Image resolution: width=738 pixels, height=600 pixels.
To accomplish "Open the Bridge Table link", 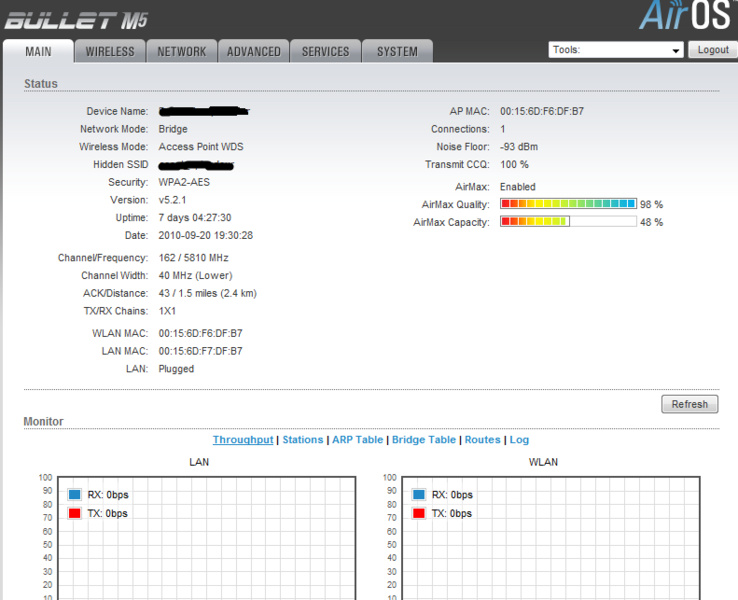I will pyautogui.click(x=424, y=440).
